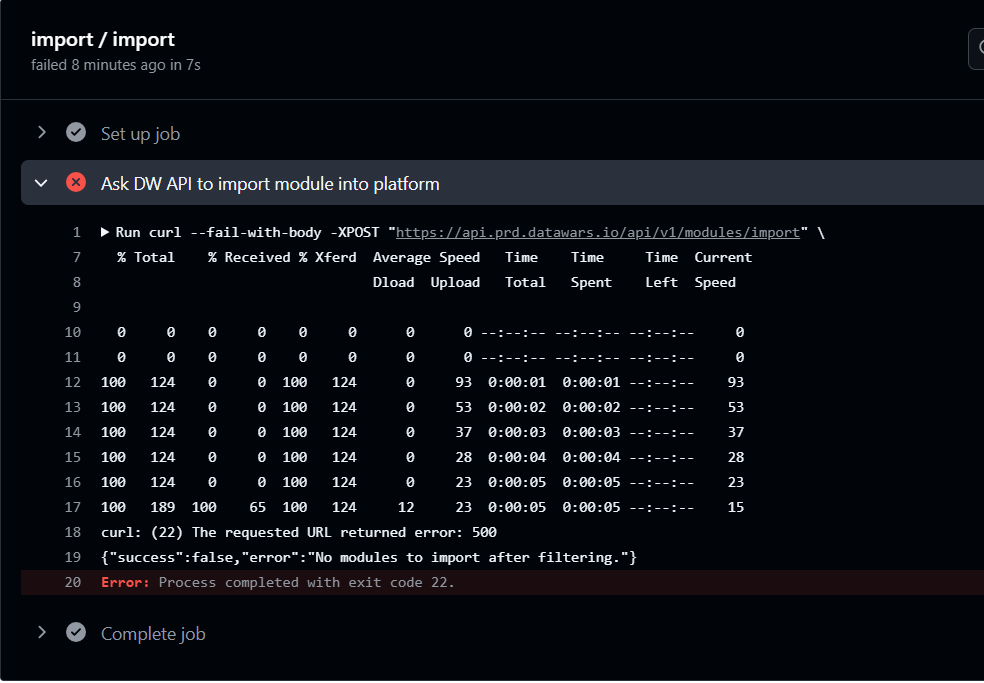Select the Set up job step title

coord(141,134)
